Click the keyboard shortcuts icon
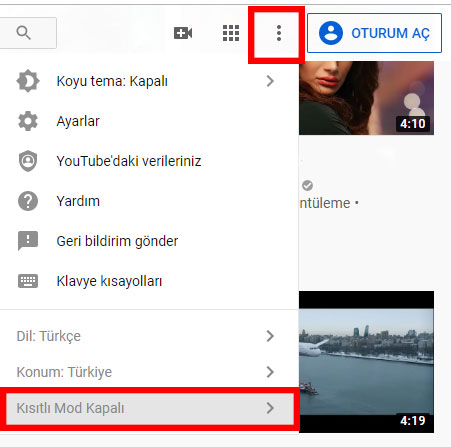This screenshot has width=451, height=447. (x=28, y=281)
